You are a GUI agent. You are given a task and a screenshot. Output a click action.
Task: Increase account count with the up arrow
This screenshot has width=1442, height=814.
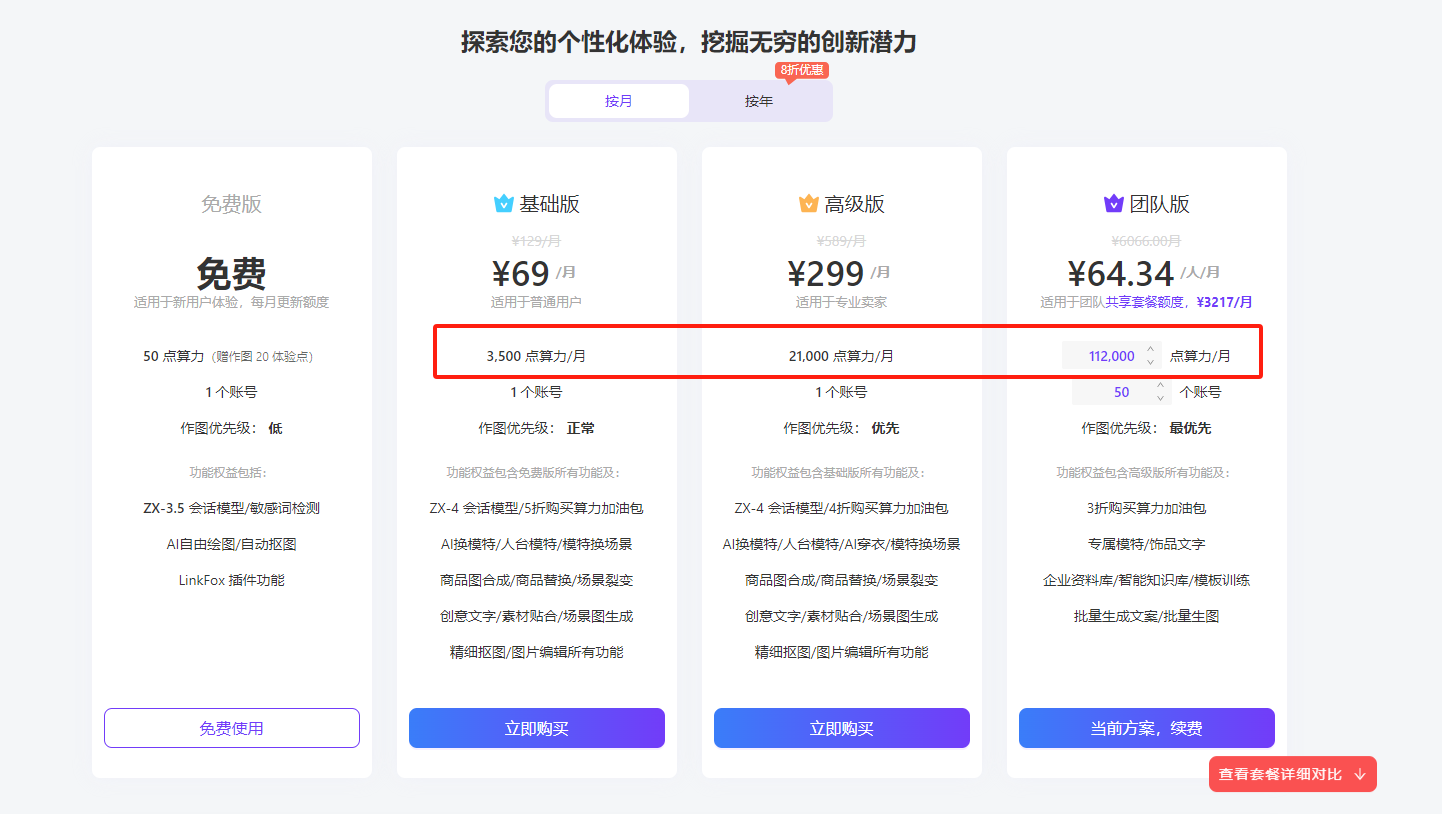coord(1160,386)
